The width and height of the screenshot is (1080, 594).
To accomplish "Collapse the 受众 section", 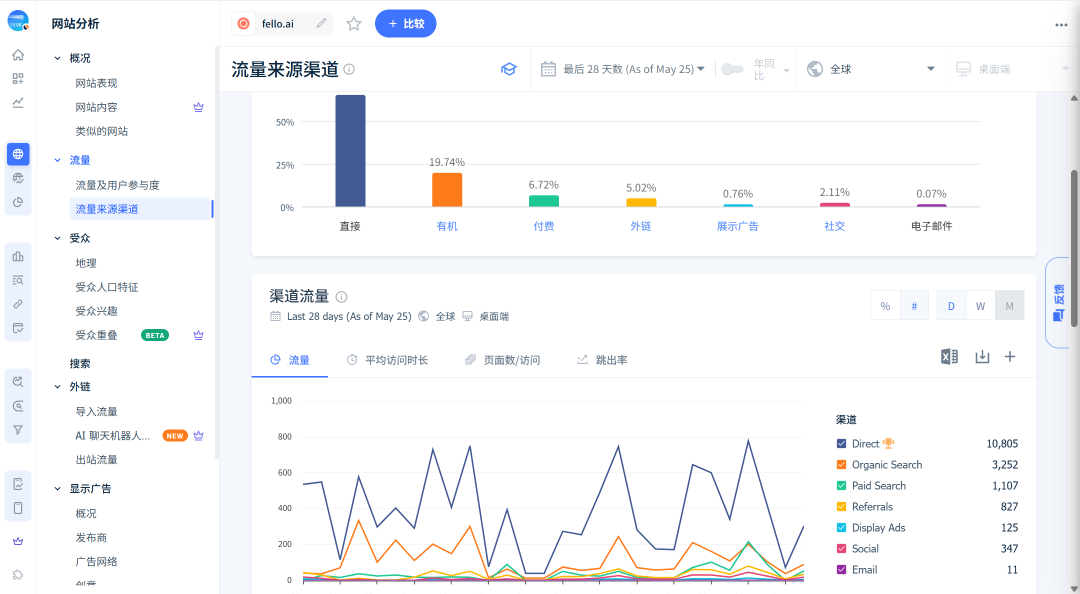I will [x=58, y=238].
